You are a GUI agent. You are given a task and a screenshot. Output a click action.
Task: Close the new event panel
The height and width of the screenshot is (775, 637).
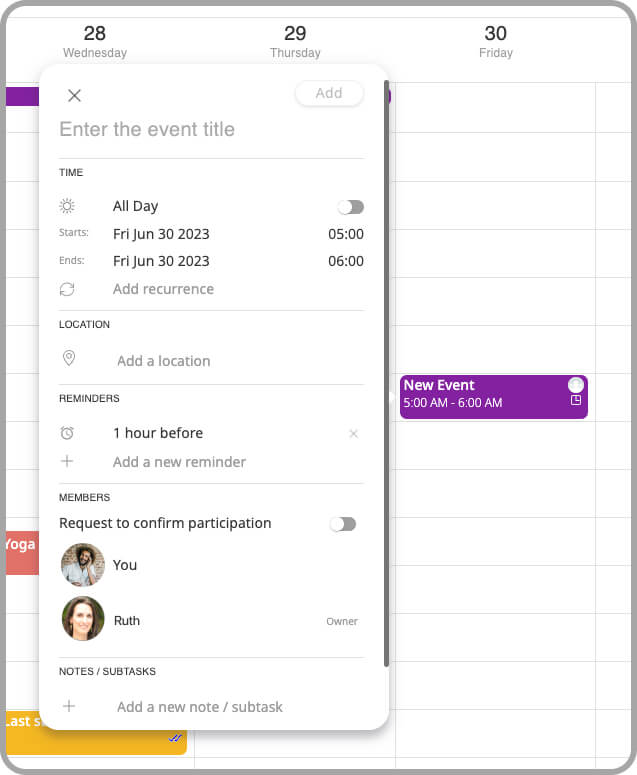pos(74,96)
